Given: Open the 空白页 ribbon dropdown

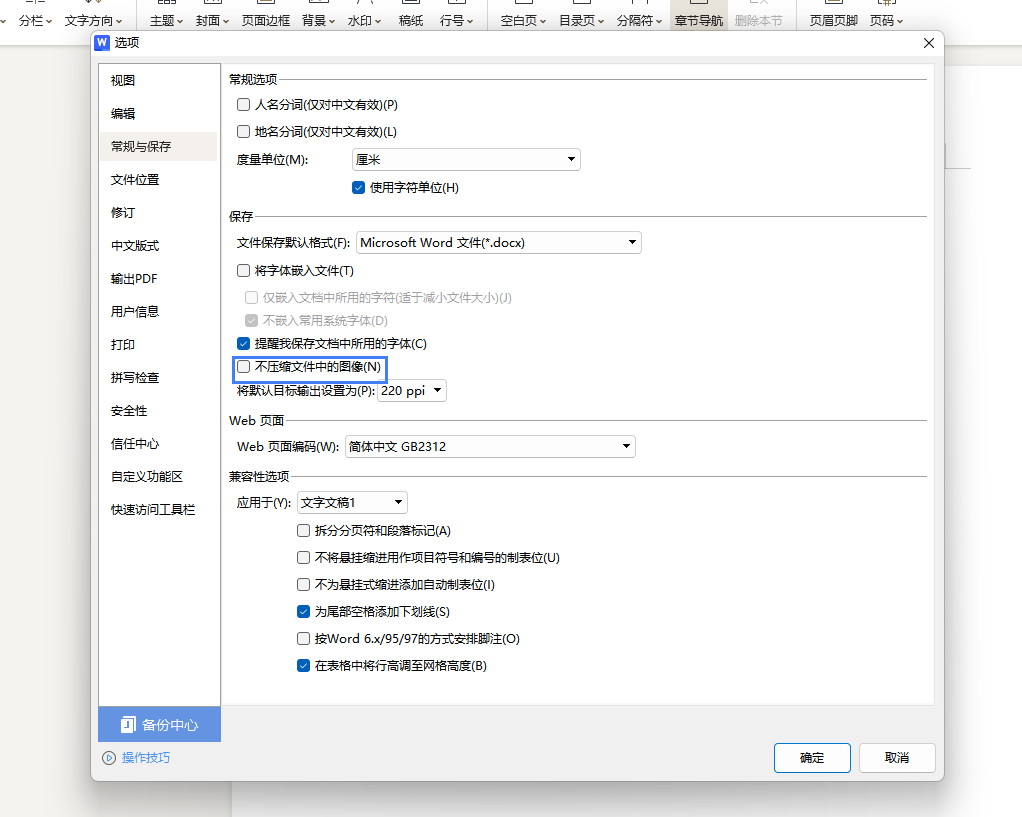Looking at the screenshot, I should coord(523,21).
